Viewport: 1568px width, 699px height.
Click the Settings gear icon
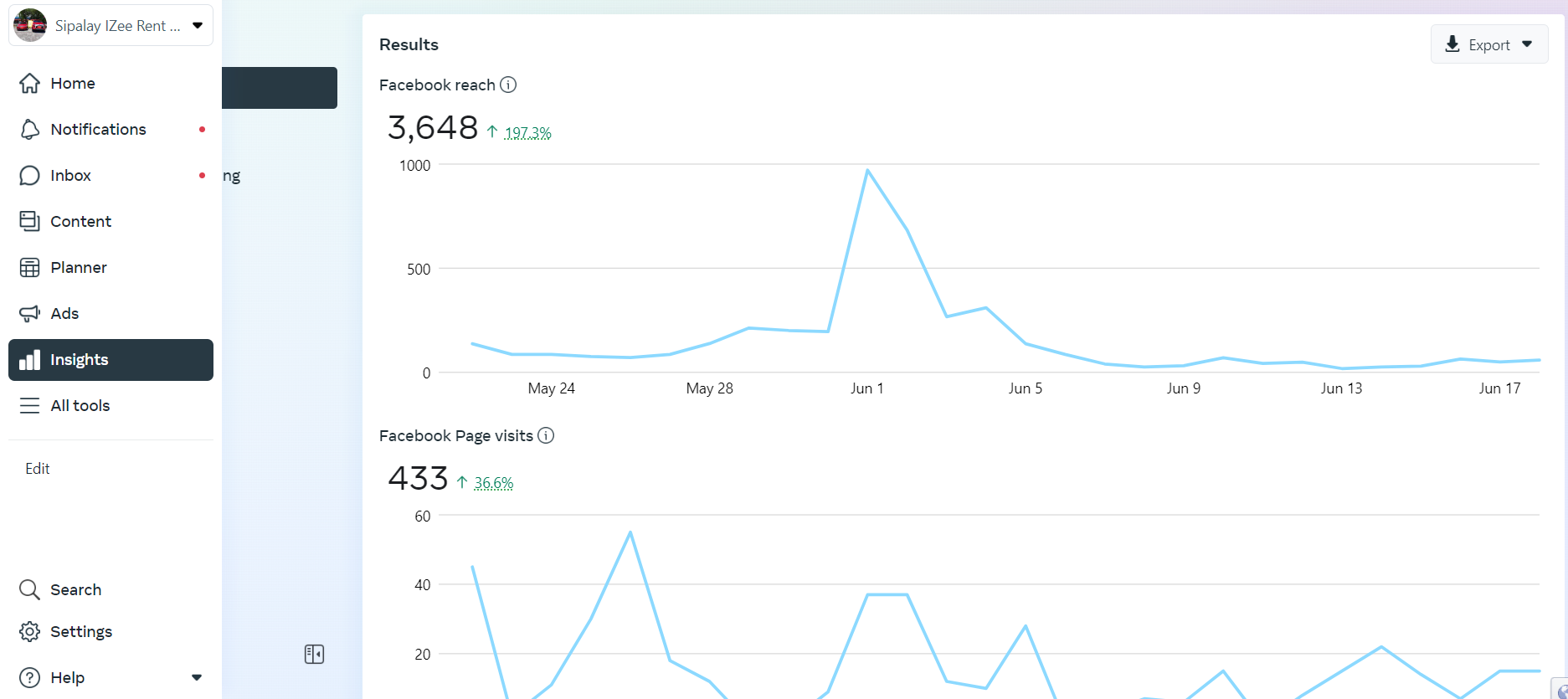(29, 631)
